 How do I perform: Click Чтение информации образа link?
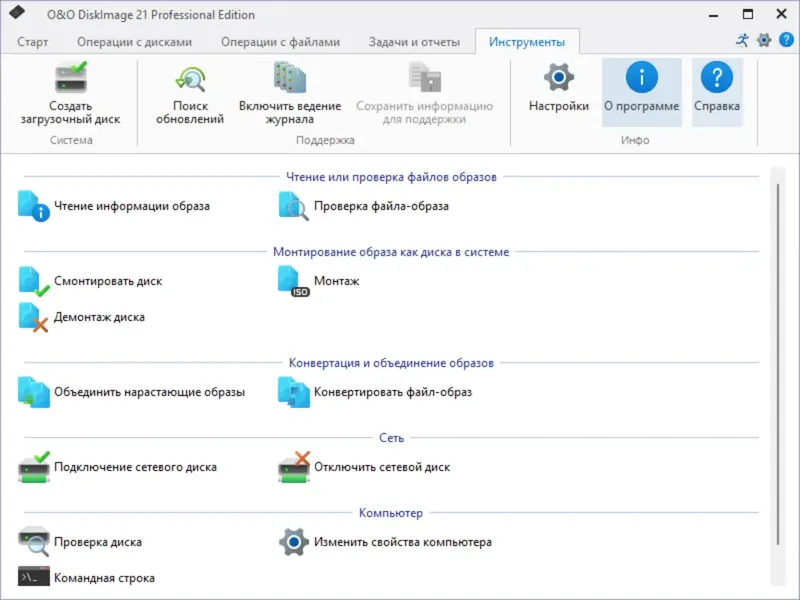(132, 206)
